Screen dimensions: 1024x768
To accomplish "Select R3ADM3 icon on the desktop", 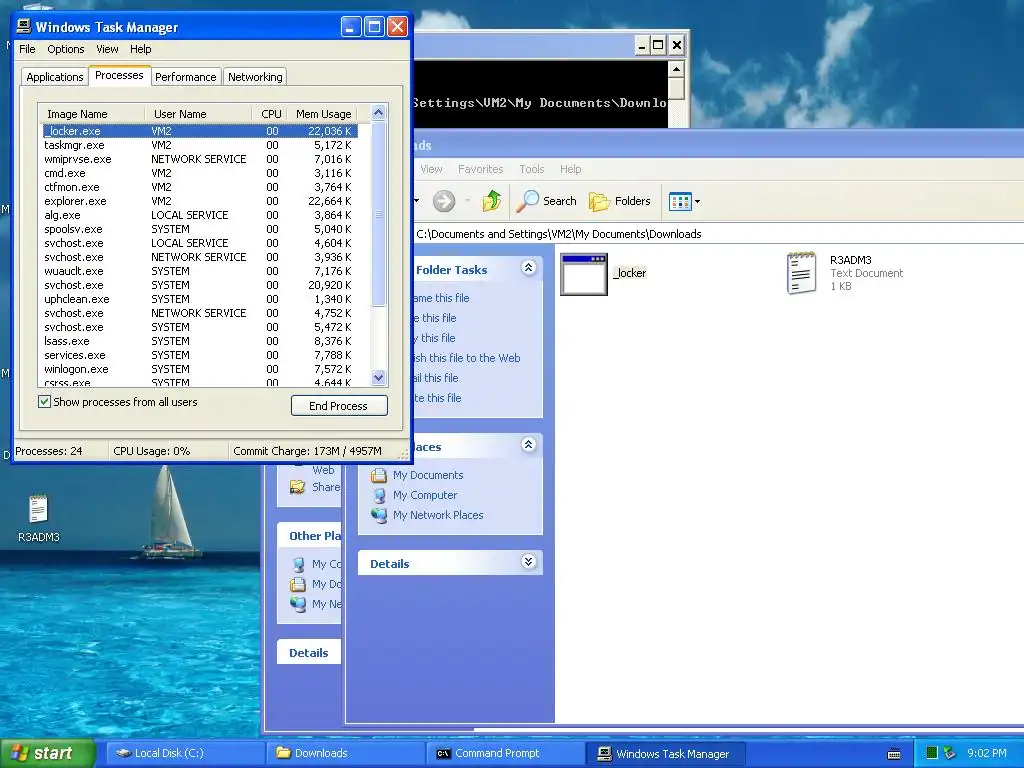I will [39, 519].
